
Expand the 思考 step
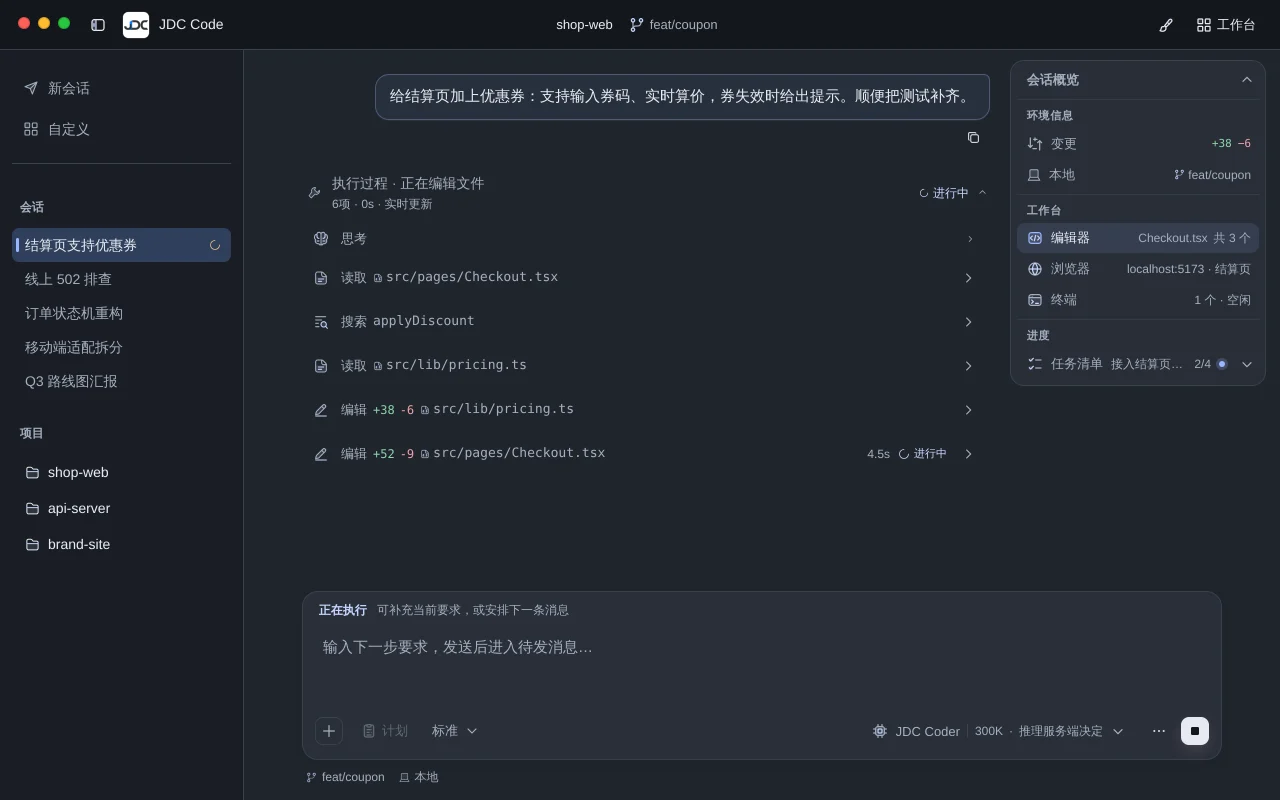pyautogui.click(x=646, y=239)
